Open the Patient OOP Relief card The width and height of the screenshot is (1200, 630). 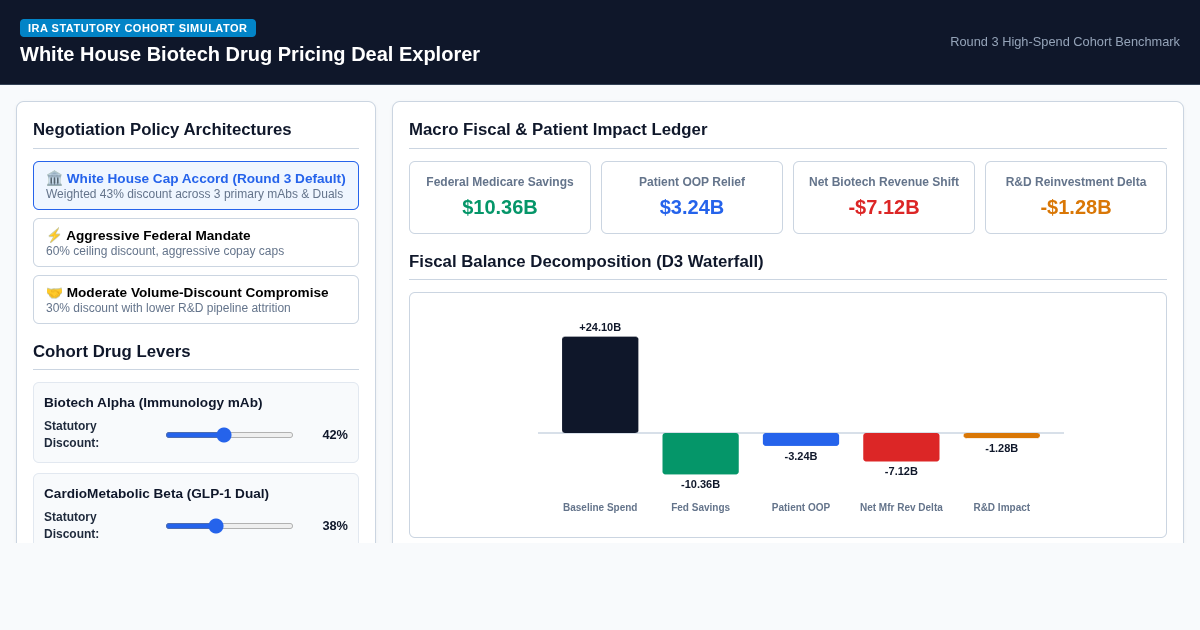692,198
